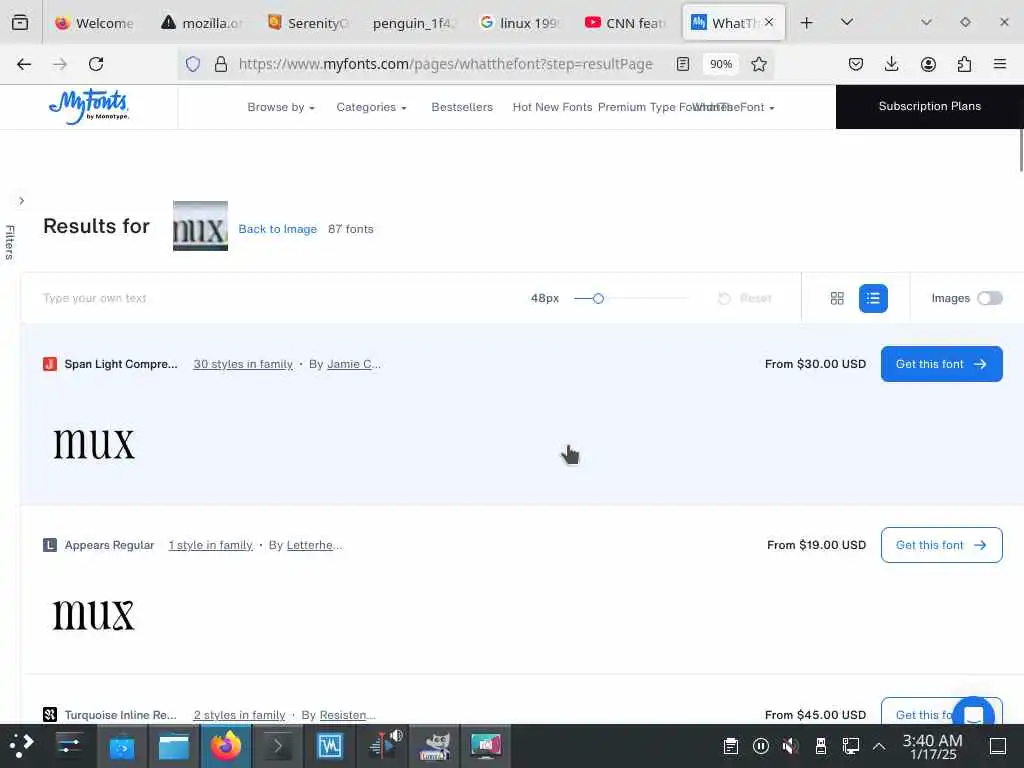The height and width of the screenshot is (768, 1024).
Task: Reload the page with refresh icon
Action: click(x=96, y=64)
